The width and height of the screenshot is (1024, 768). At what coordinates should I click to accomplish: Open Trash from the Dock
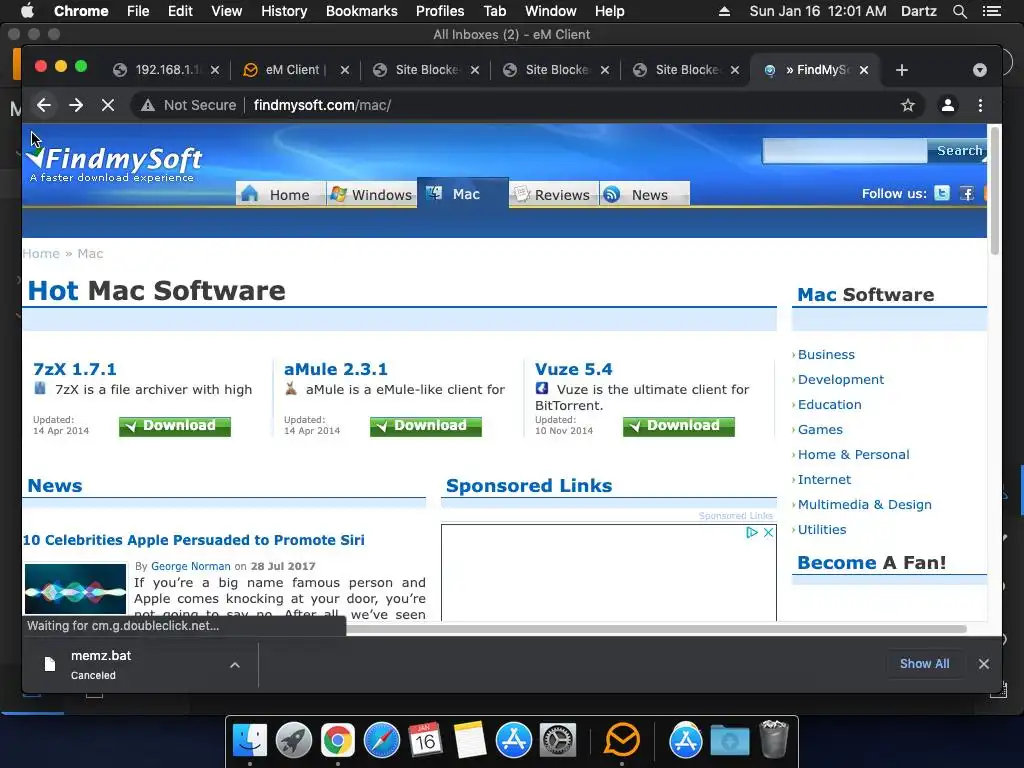coord(774,739)
